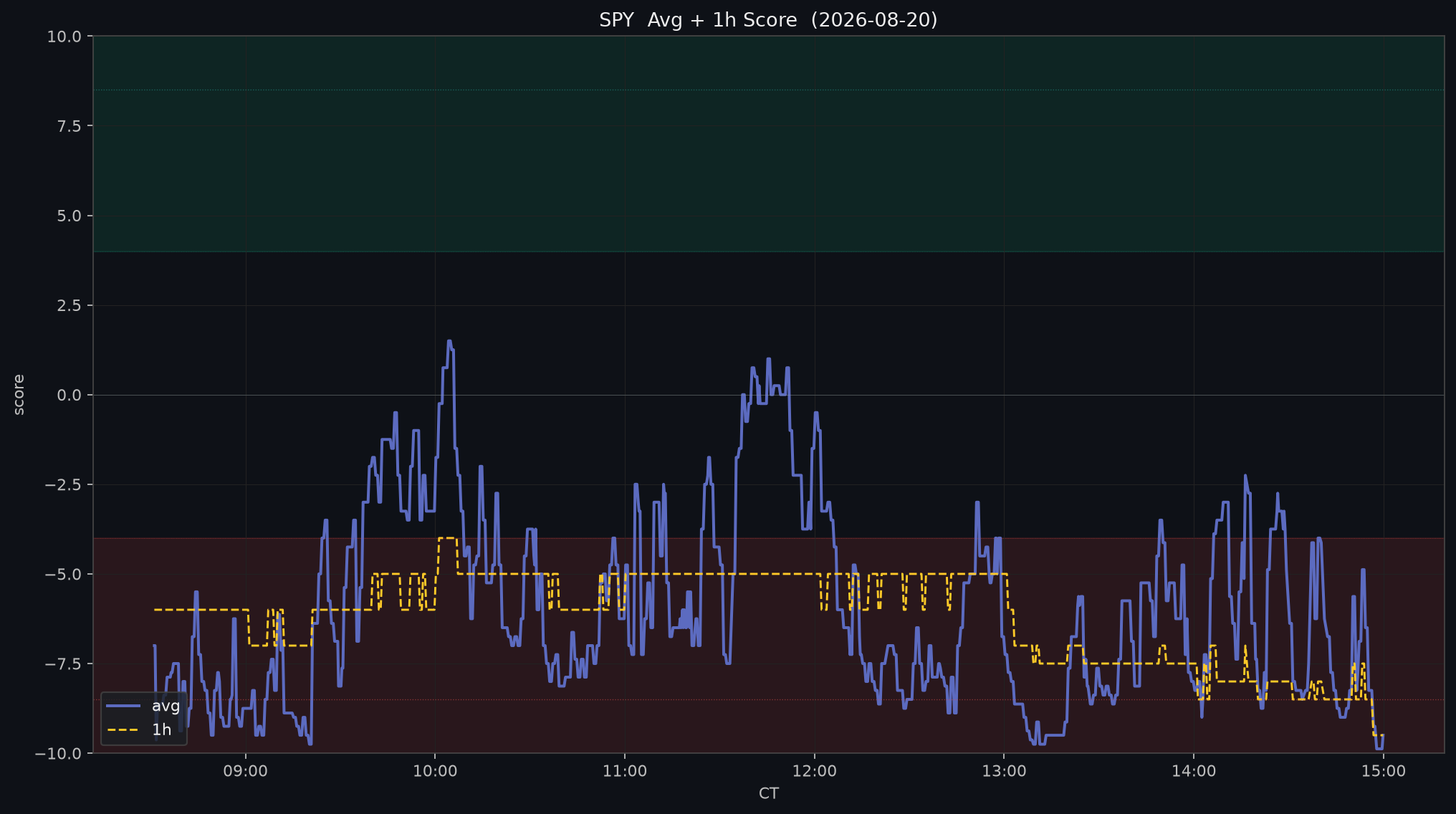The height and width of the screenshot is (814, 1456).
Task: Click the 5.0 y-axis tick label
Action: pos(70,216)
